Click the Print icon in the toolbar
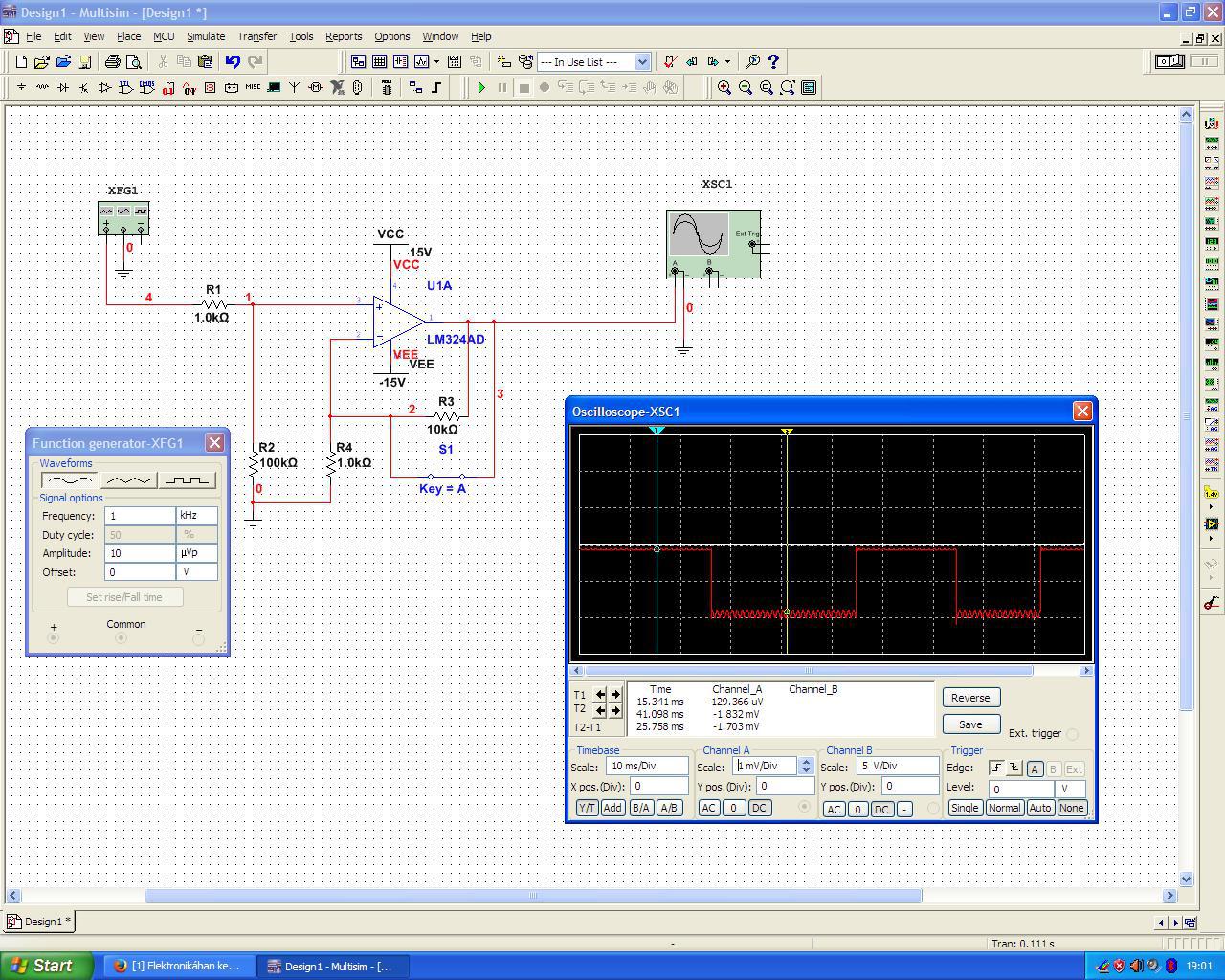The image size is (1225, 980). coord(112,61)
